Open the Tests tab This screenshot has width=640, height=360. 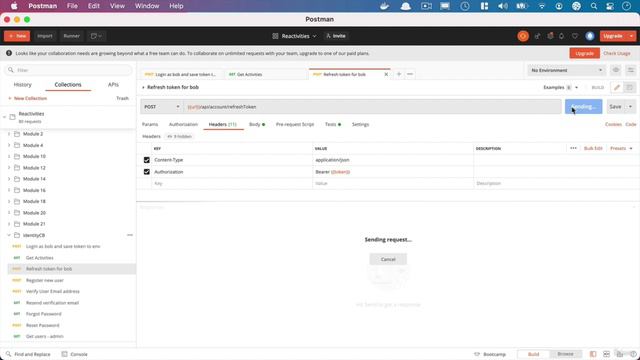[333, 124]
